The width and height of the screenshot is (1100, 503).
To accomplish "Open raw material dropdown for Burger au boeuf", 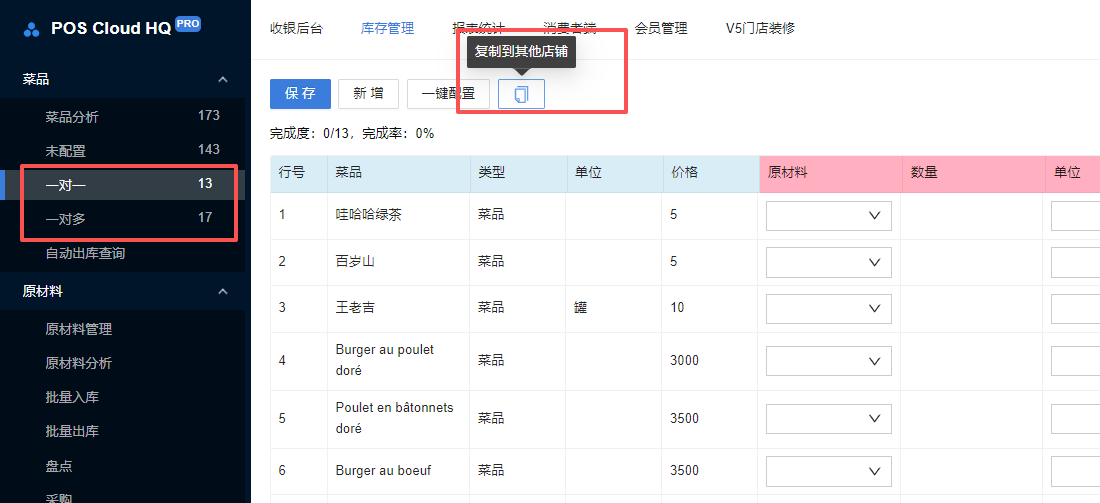I will [828, 471].
